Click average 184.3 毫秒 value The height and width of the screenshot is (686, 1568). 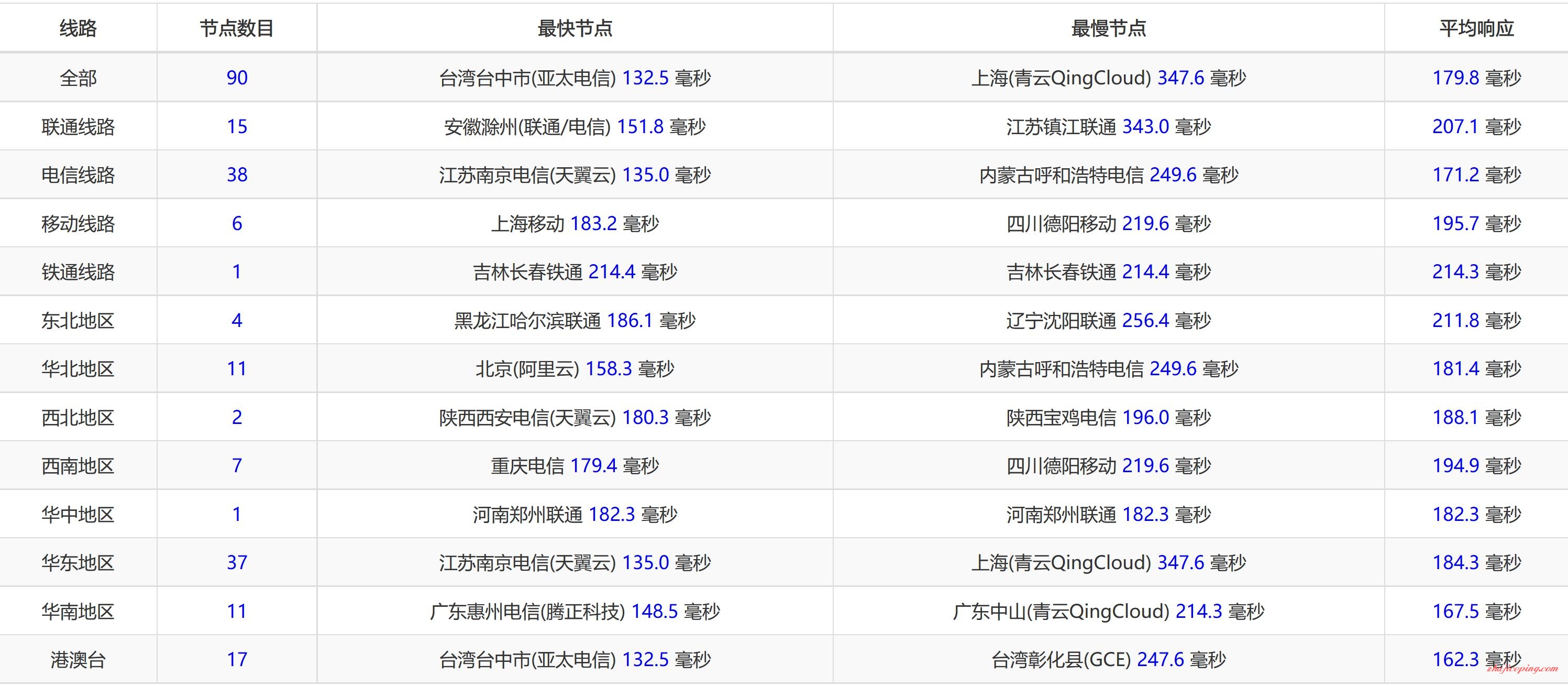click(1476, 562)
